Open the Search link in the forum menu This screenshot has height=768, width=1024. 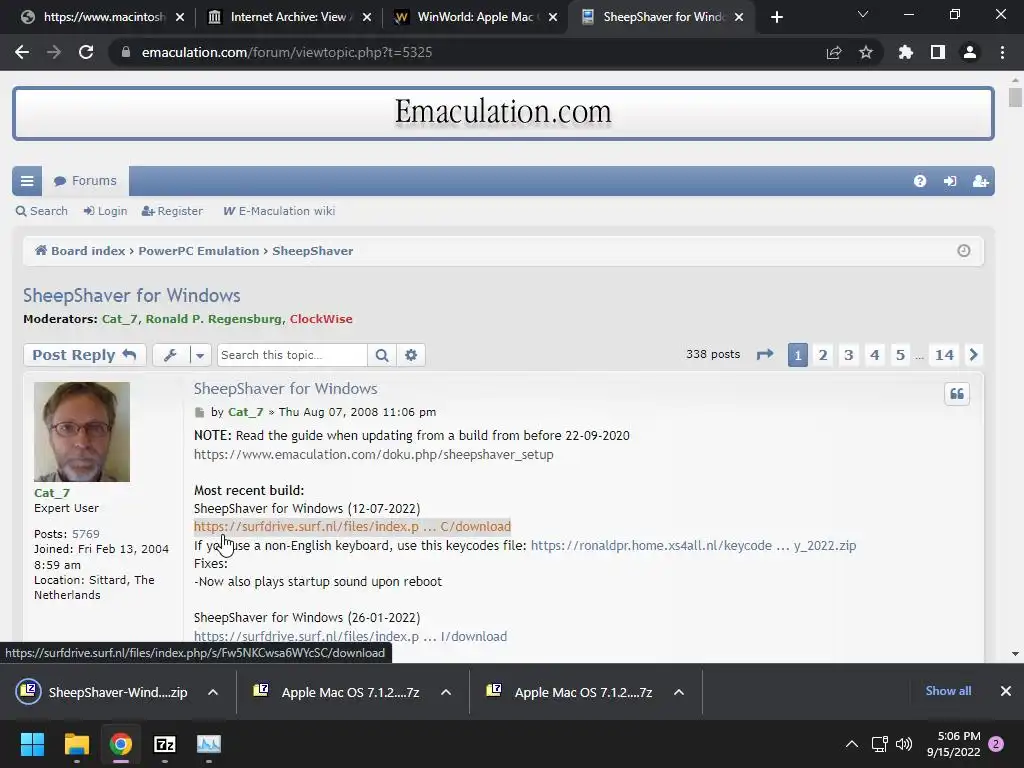pos(42,211)
